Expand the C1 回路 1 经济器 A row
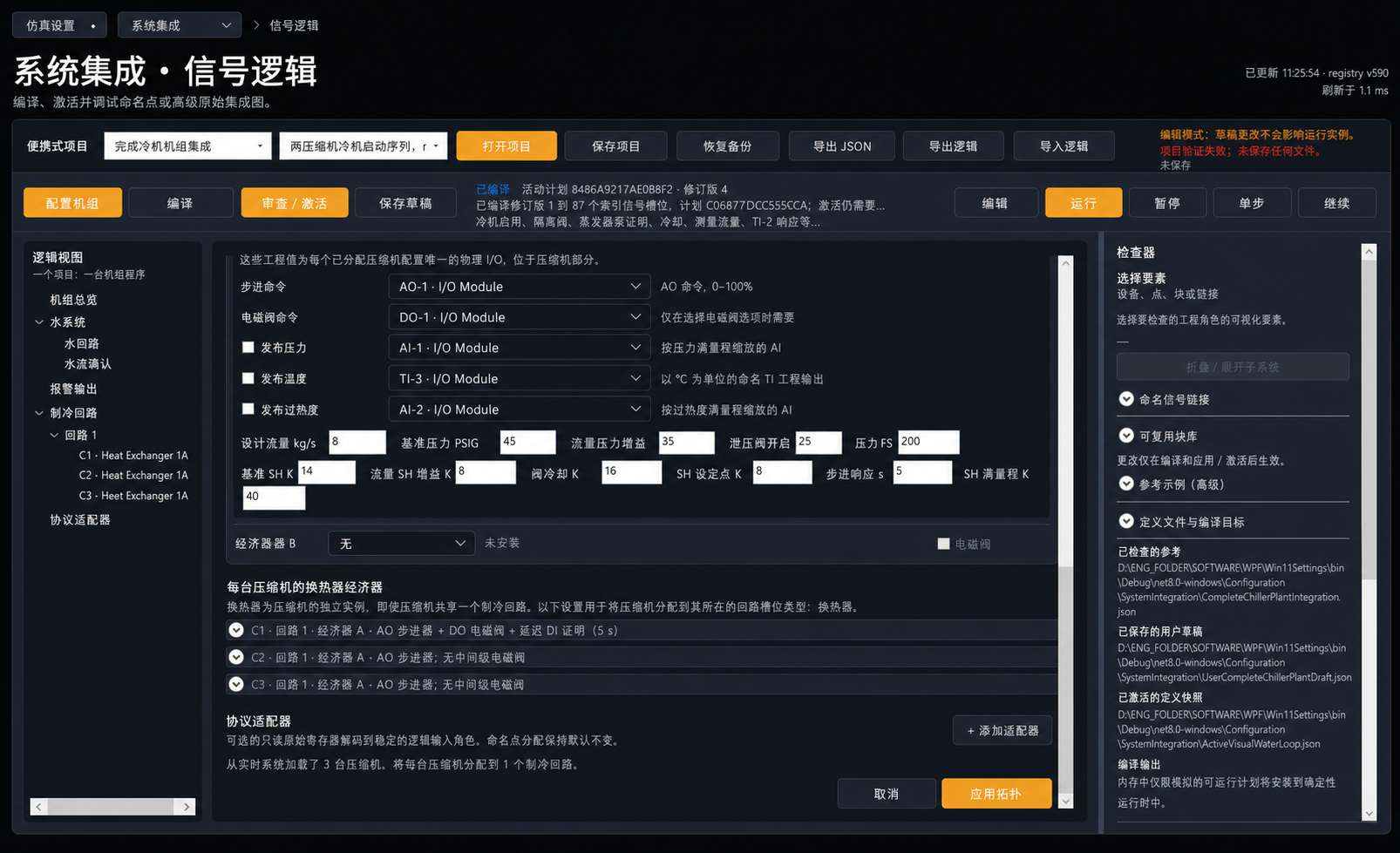This screenshot has width=1400, height=853. [x=236, y=630]
